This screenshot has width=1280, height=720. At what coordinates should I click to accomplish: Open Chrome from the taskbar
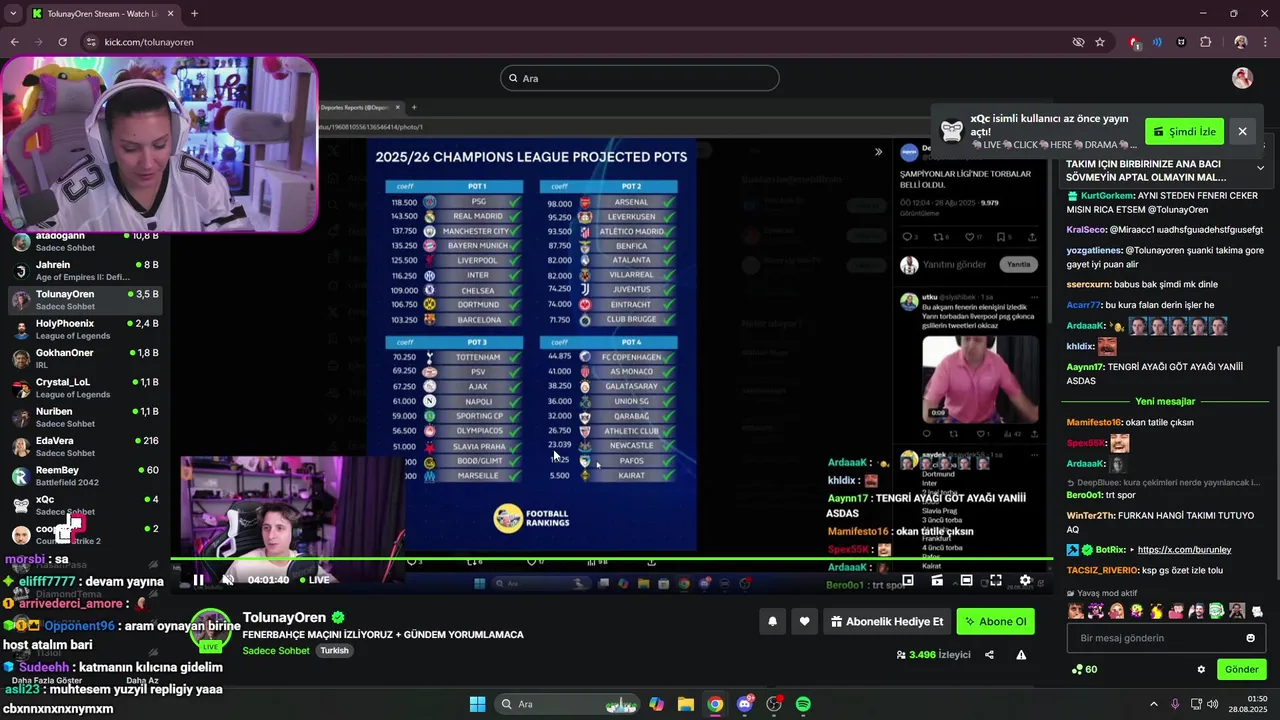coord(715,704)
